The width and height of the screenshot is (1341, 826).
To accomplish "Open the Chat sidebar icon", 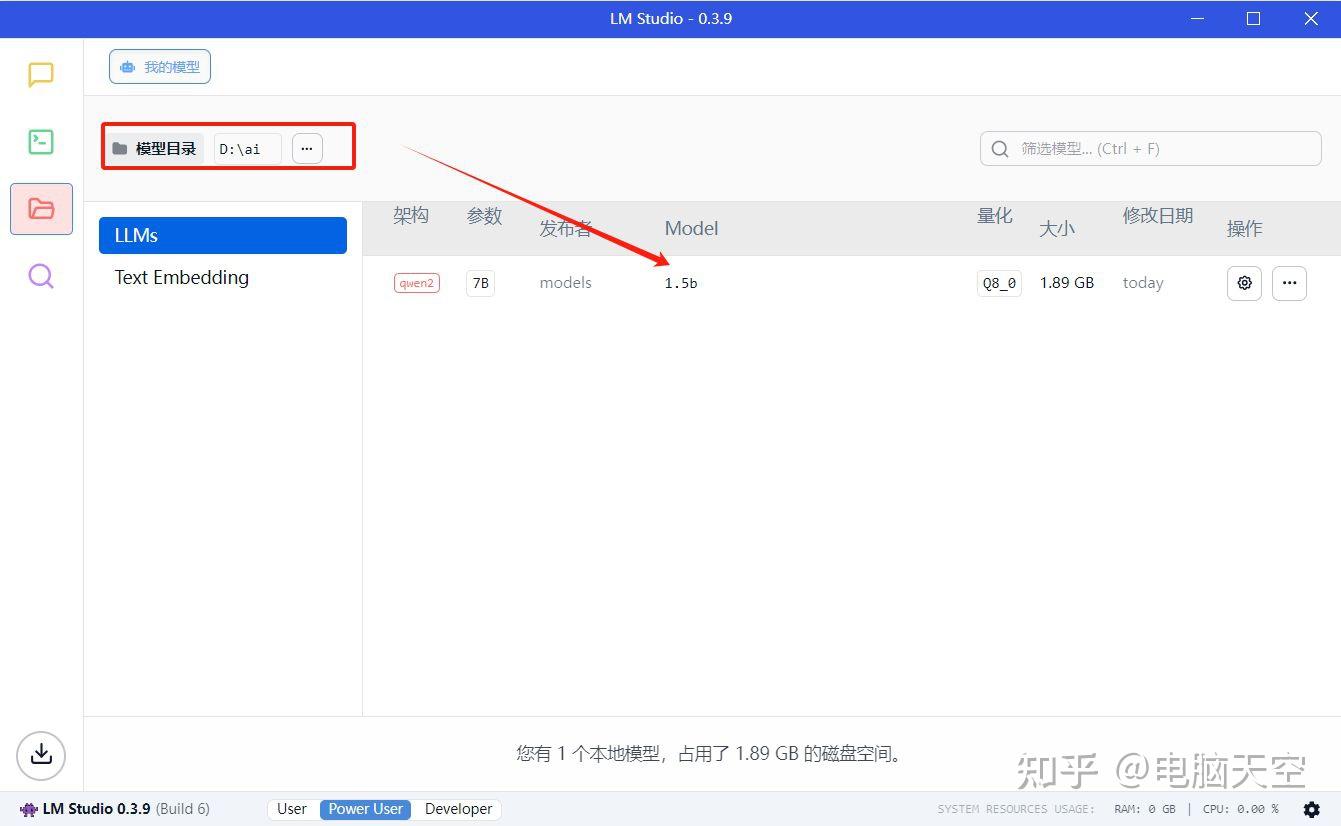I will [41, 75].
